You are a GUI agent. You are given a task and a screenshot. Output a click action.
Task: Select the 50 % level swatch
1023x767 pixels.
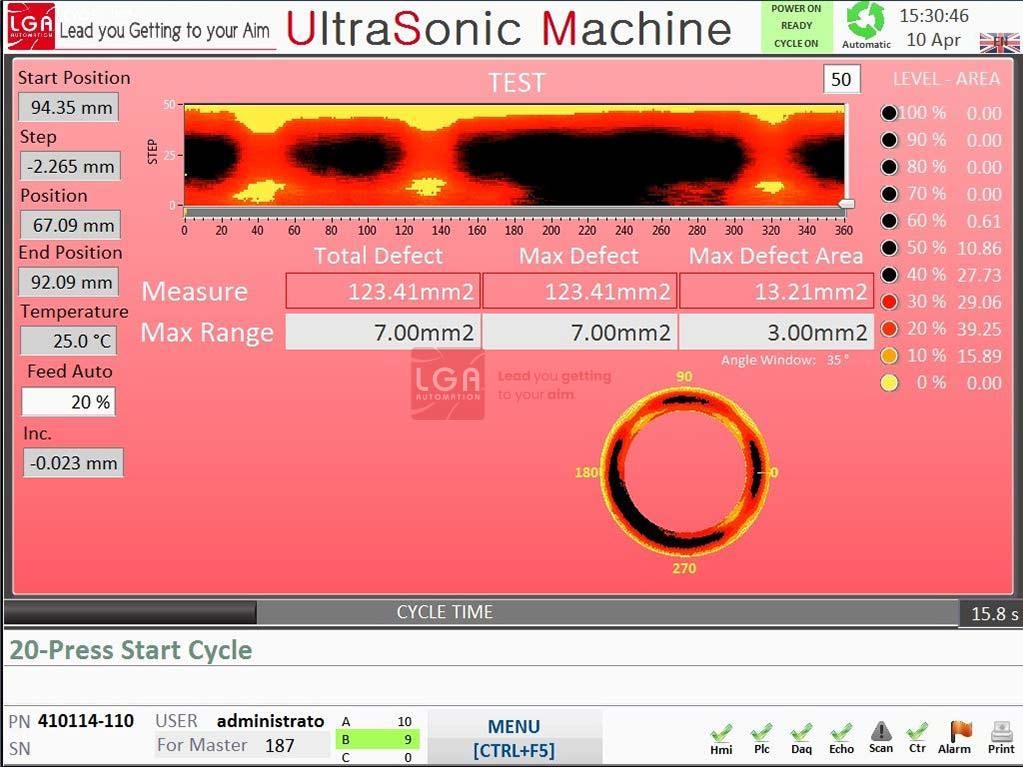(889, 248)
